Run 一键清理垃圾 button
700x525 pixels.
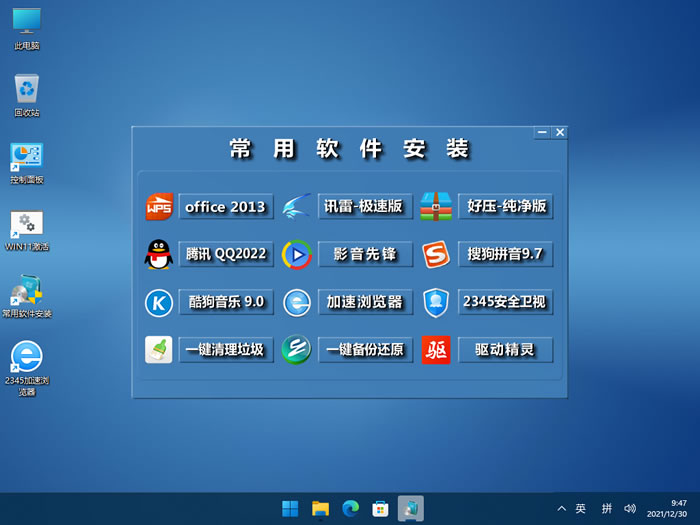[x=226, y=350]
